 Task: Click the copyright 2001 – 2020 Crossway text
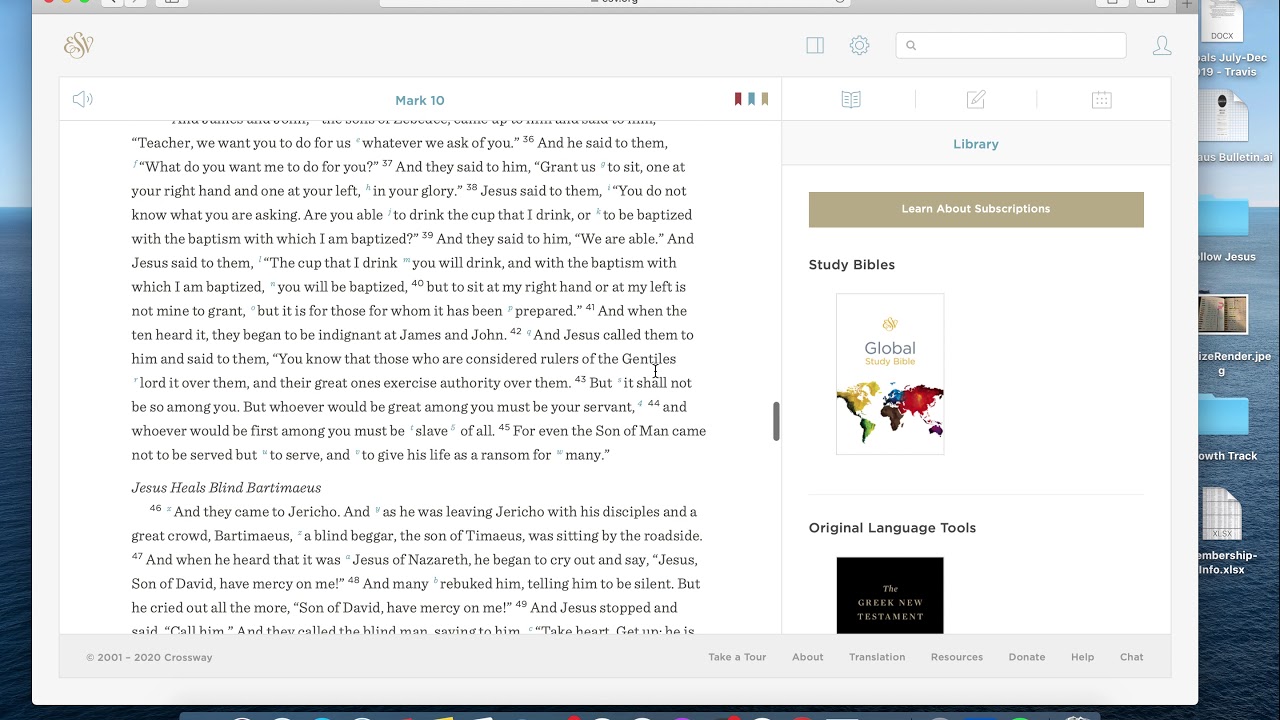point(149,657)
